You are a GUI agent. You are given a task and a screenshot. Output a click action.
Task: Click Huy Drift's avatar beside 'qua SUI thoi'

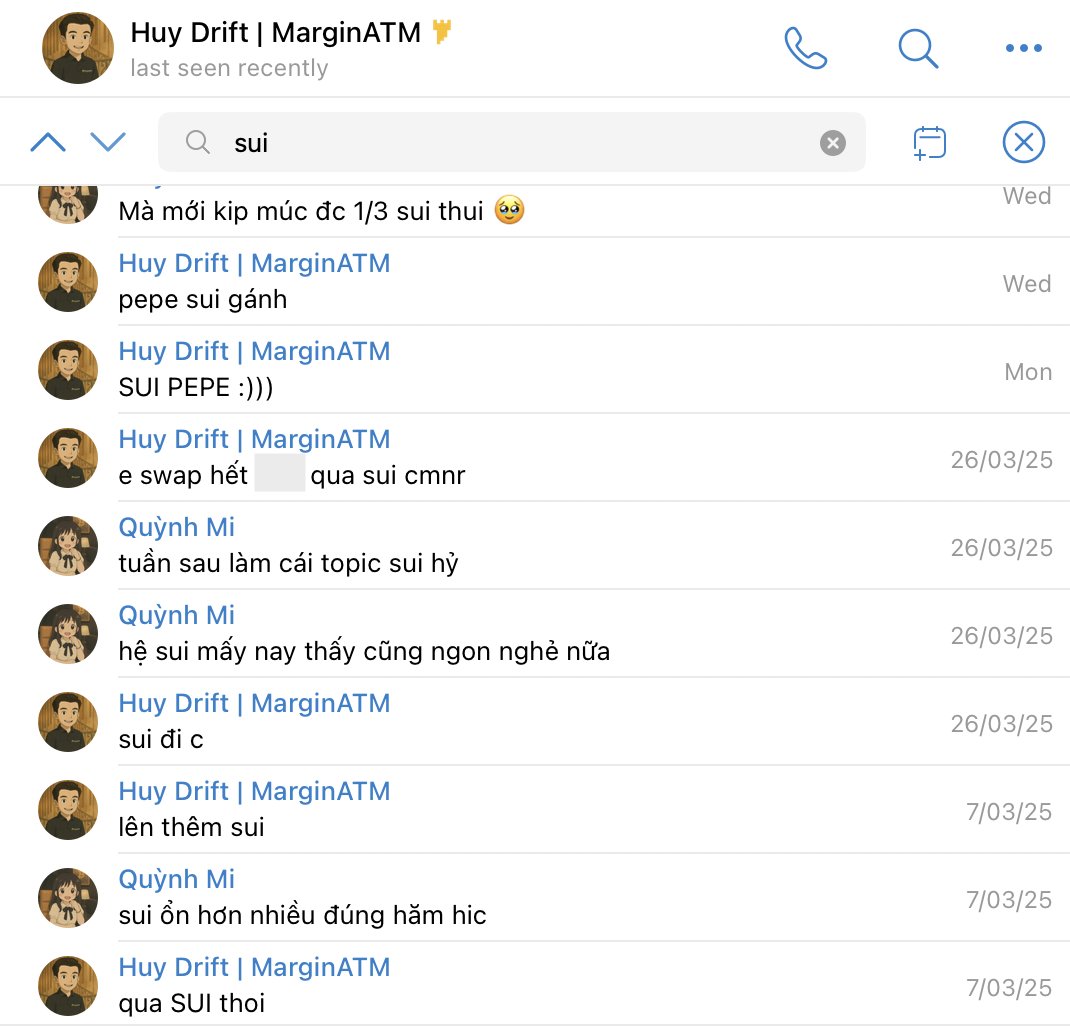pyautogui.click(x=67, y=985)
